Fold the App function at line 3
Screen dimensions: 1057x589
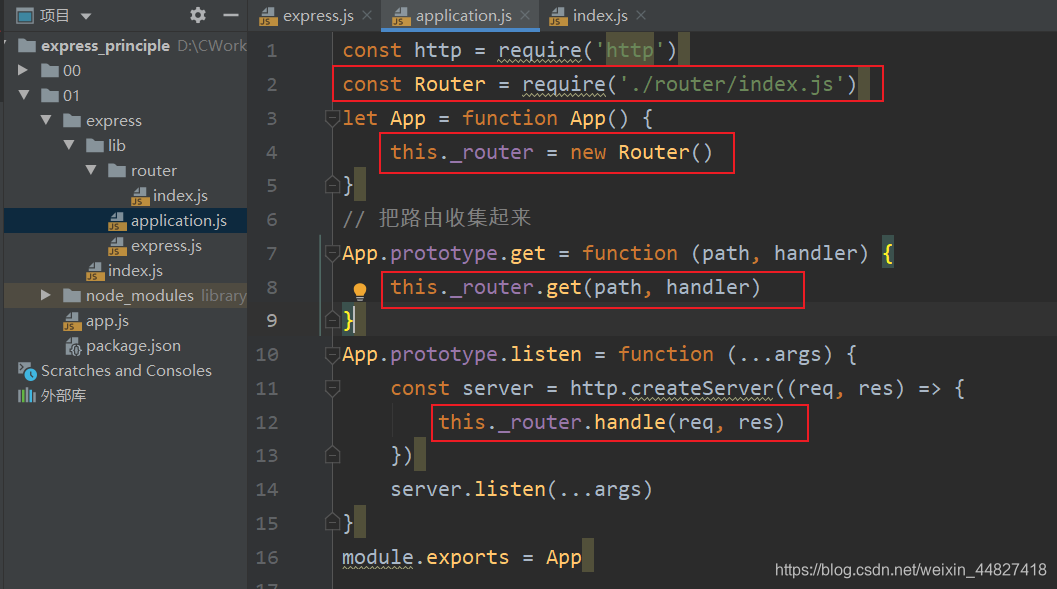coord(332,119)
